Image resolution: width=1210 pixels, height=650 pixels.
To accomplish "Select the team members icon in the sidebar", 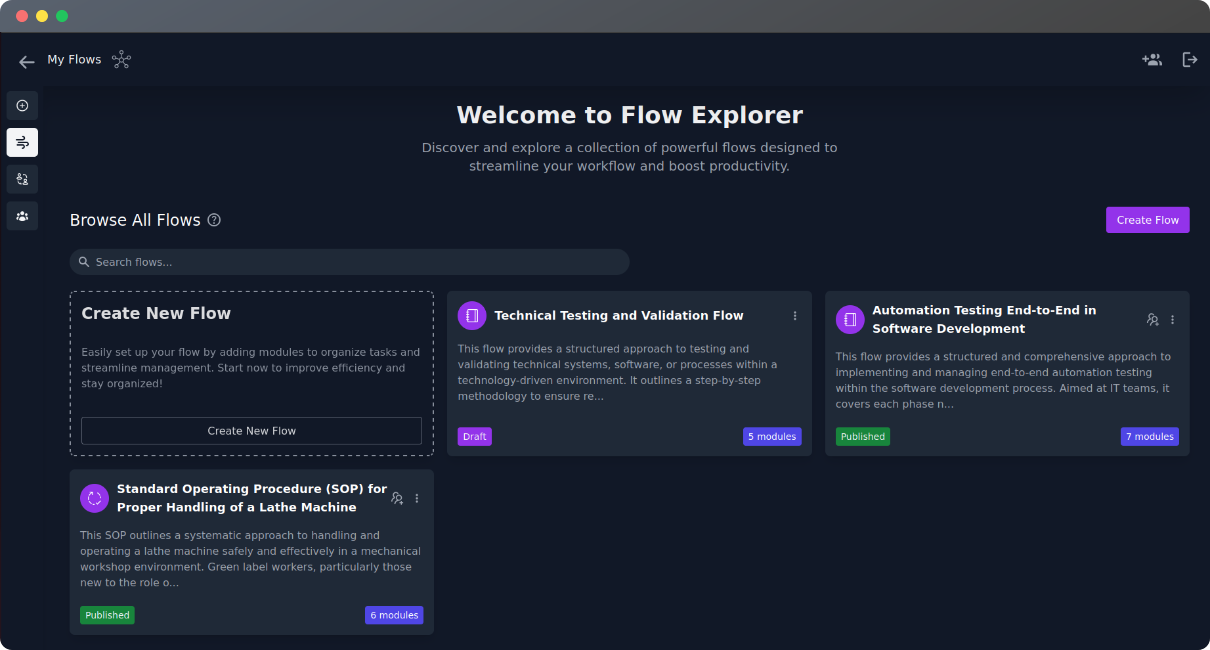I will point(22,216).
